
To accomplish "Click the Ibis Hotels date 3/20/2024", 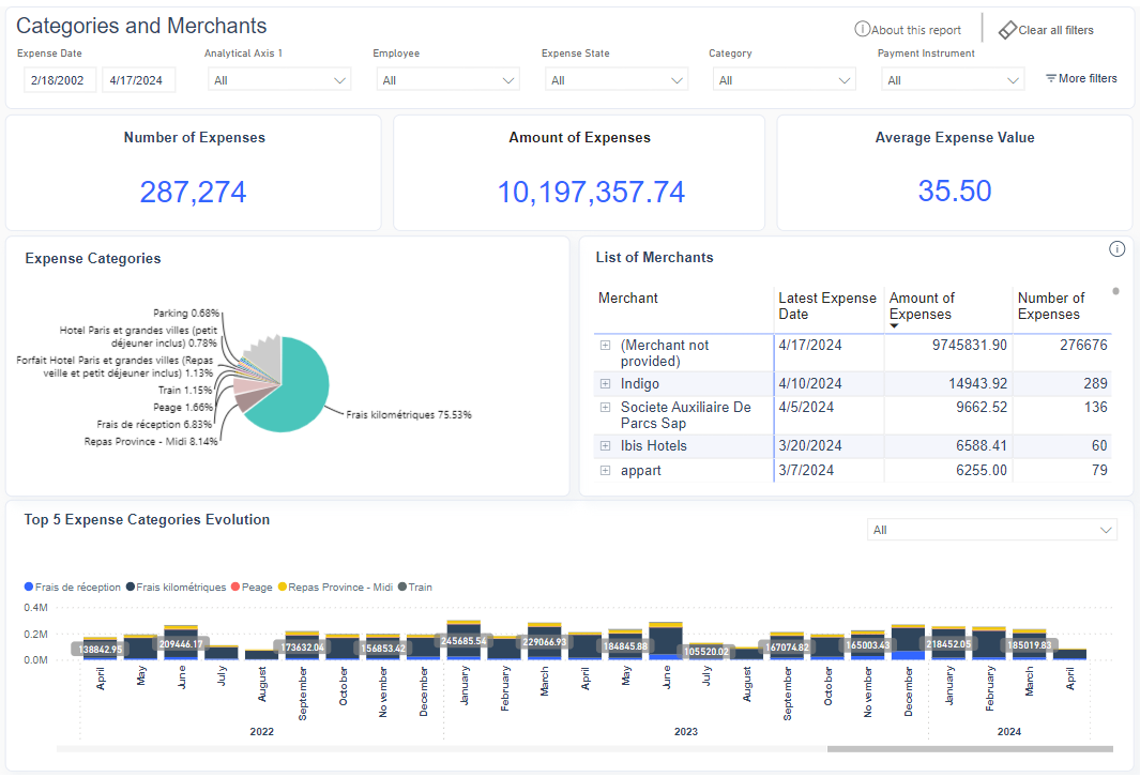I will point(810,446).
